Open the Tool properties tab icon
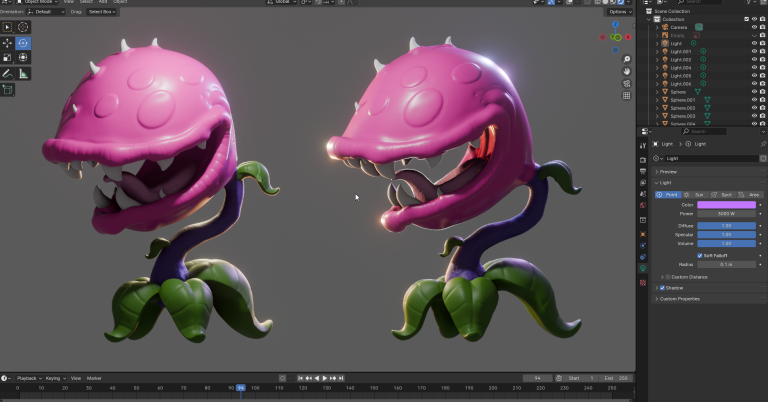The height and width of the screenshot is (402, 768). point(643,145)
